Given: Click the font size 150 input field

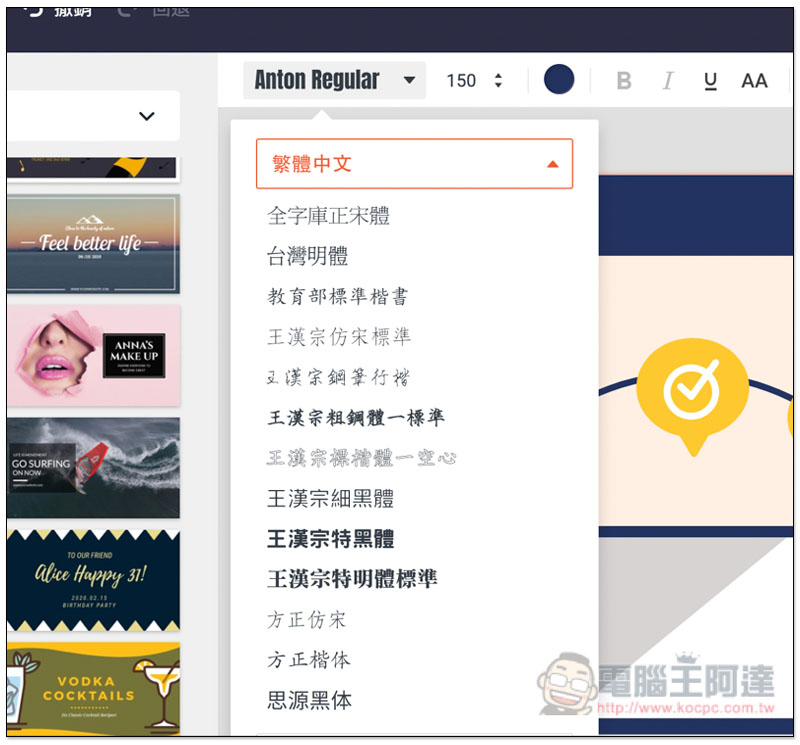Looking at the screenshot, I should (462, 81).
